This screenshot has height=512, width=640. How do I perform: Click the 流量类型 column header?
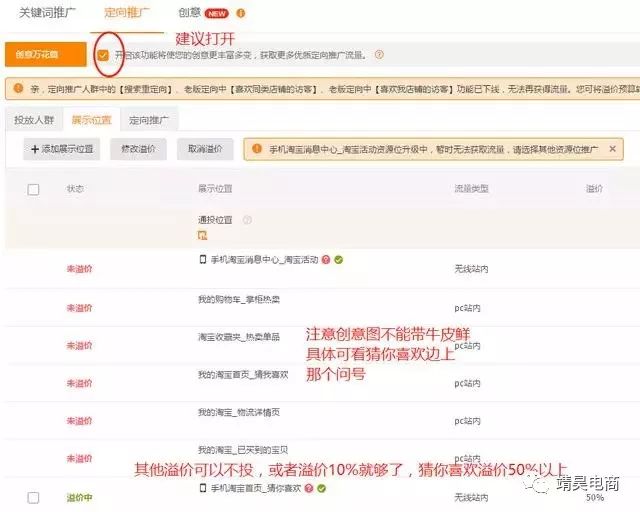pyautogui.click(x=471, y=189)
